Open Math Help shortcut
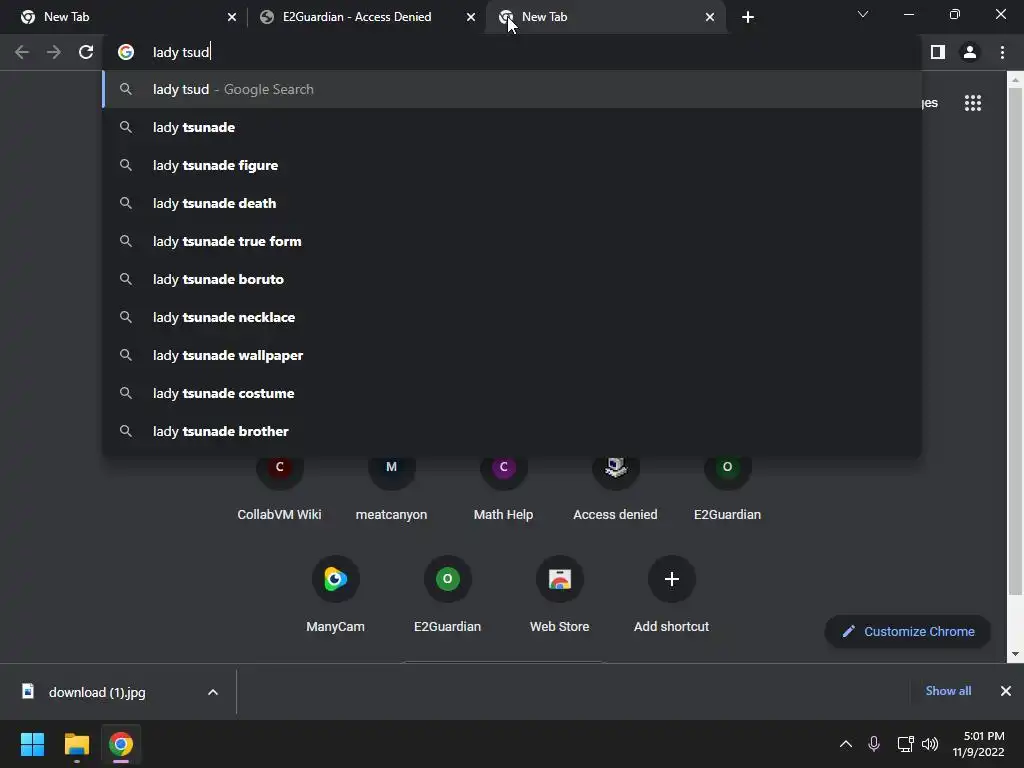 coord(504,487)
